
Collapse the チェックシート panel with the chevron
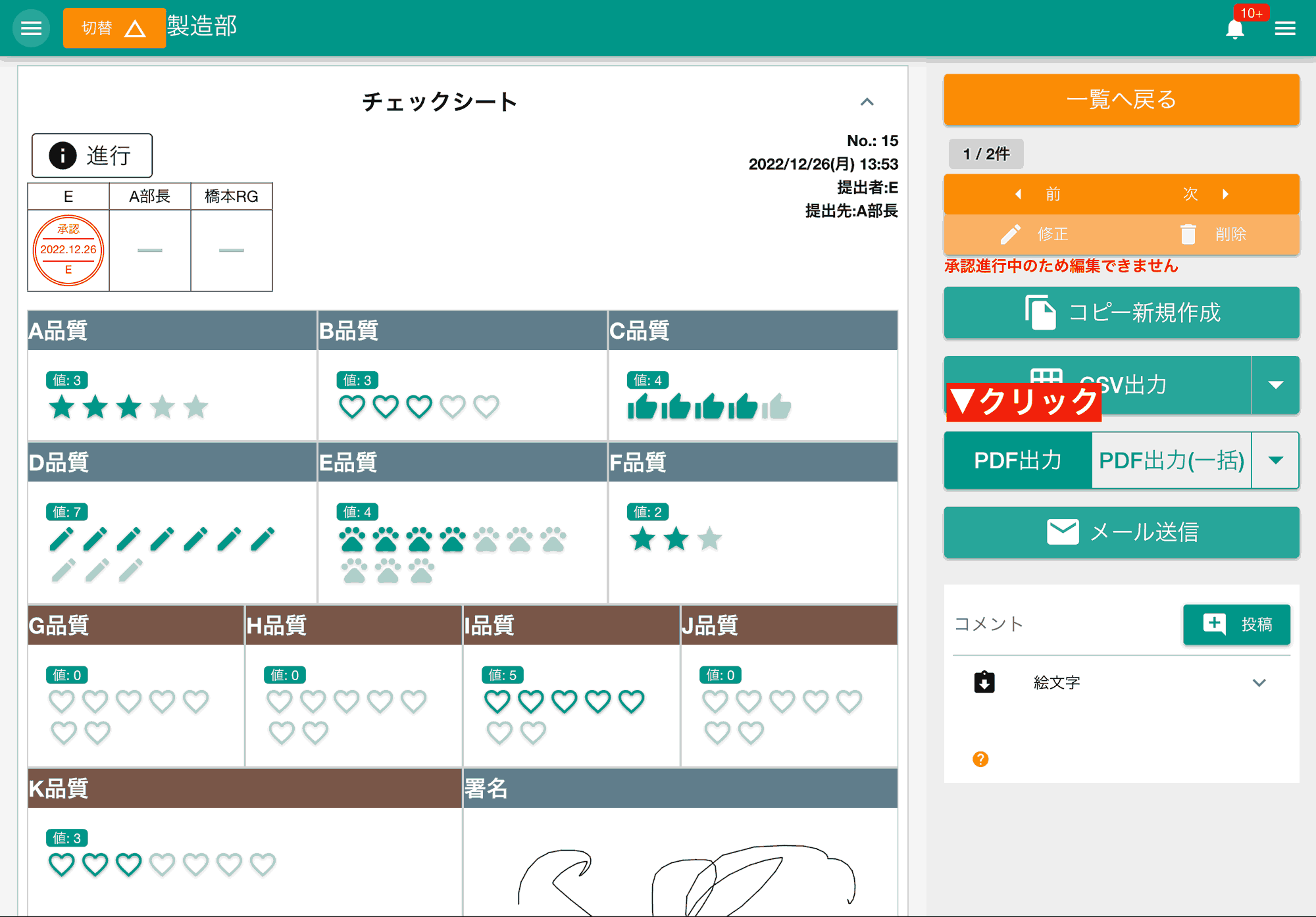[x=868, y=102]
